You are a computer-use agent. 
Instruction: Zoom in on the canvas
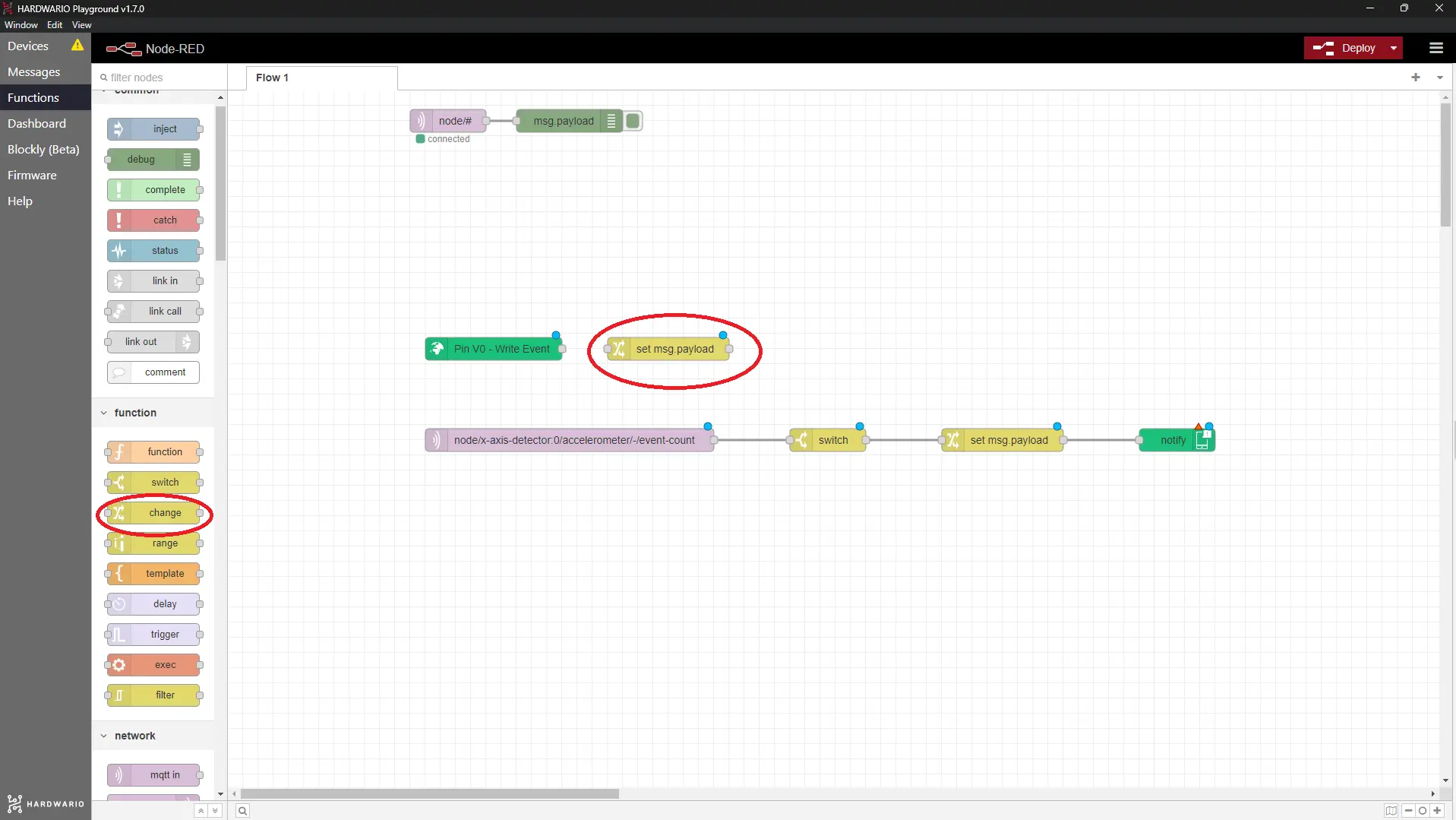1437,811
